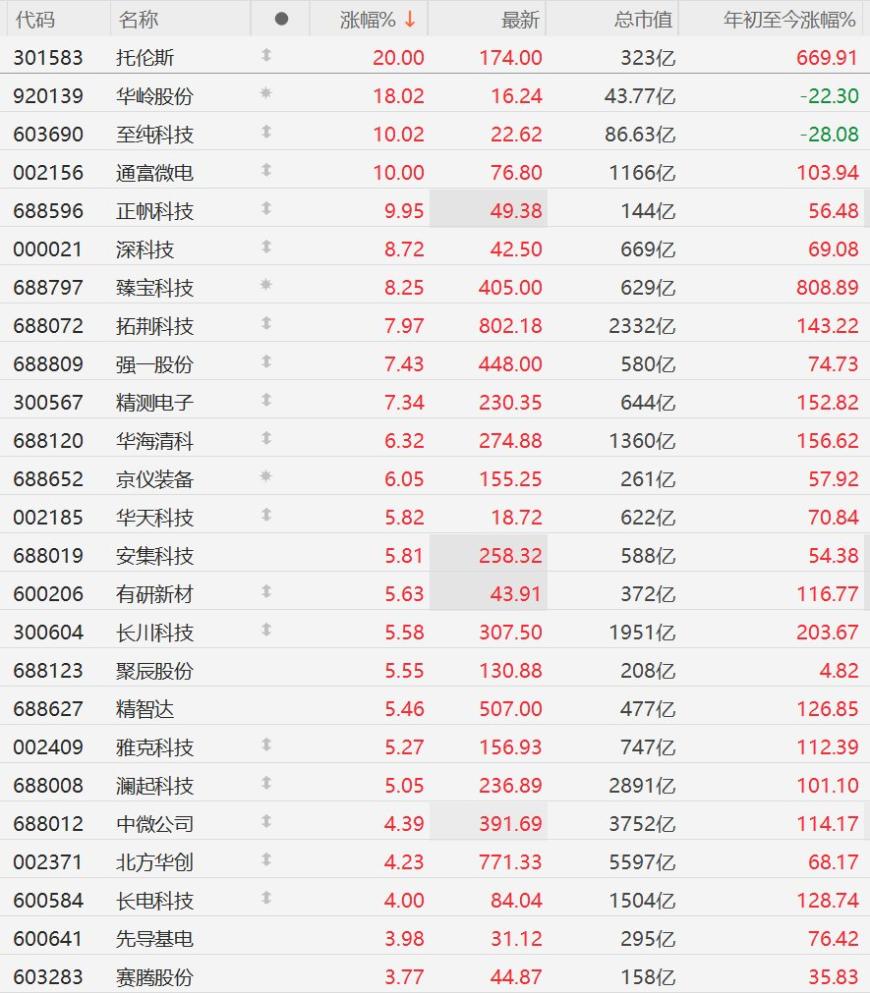The width and height of the screenshot is (870, 993).
Task: Click the pin icon beside 托伦斯
Action: pyautogui.click(x=266, y=55)
